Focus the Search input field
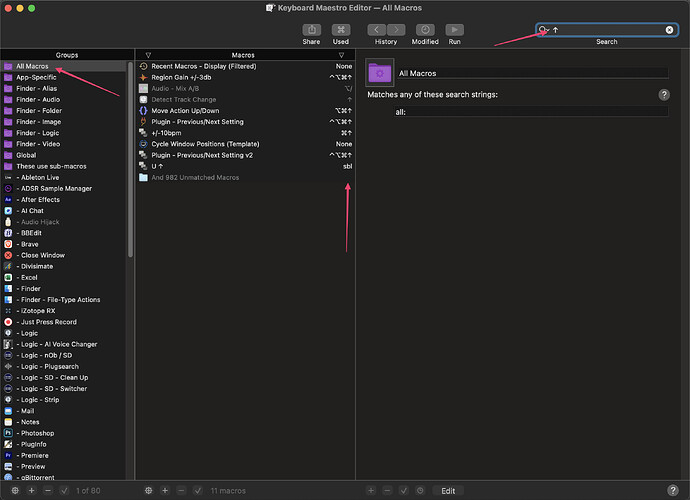The height and width of the screenshot is (500, 690). pos(607,29)
